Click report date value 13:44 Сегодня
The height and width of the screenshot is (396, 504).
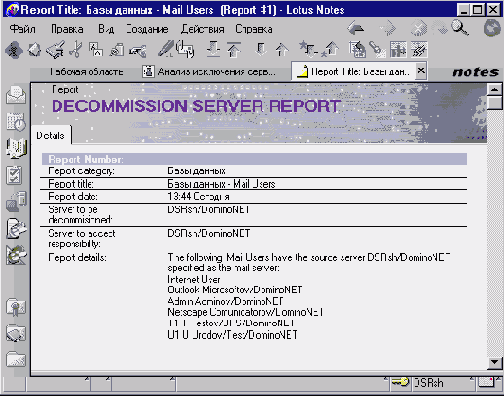tap(198, 197)
